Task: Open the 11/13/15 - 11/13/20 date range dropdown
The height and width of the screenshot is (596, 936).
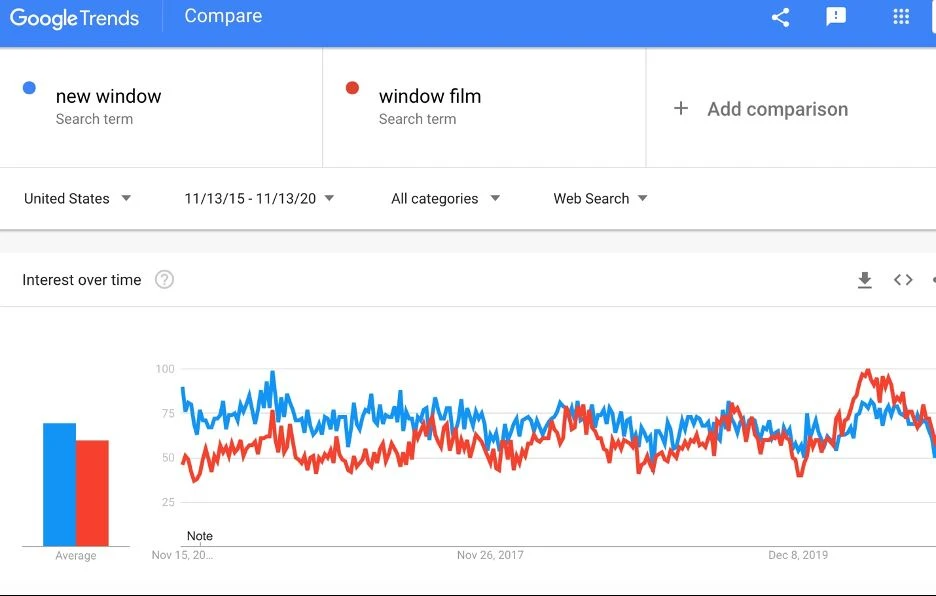Action: [258, 198]
